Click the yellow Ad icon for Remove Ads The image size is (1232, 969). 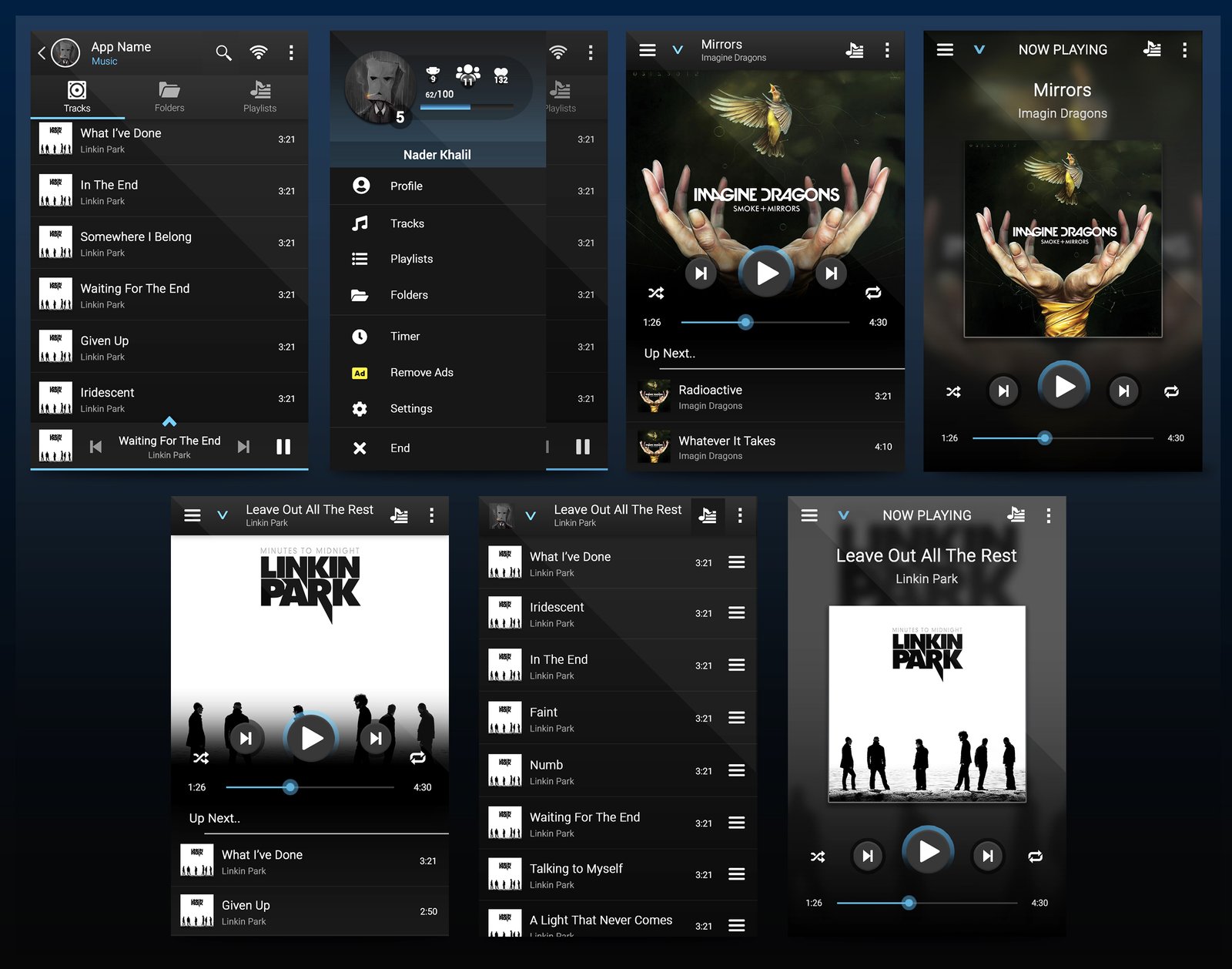360,374
